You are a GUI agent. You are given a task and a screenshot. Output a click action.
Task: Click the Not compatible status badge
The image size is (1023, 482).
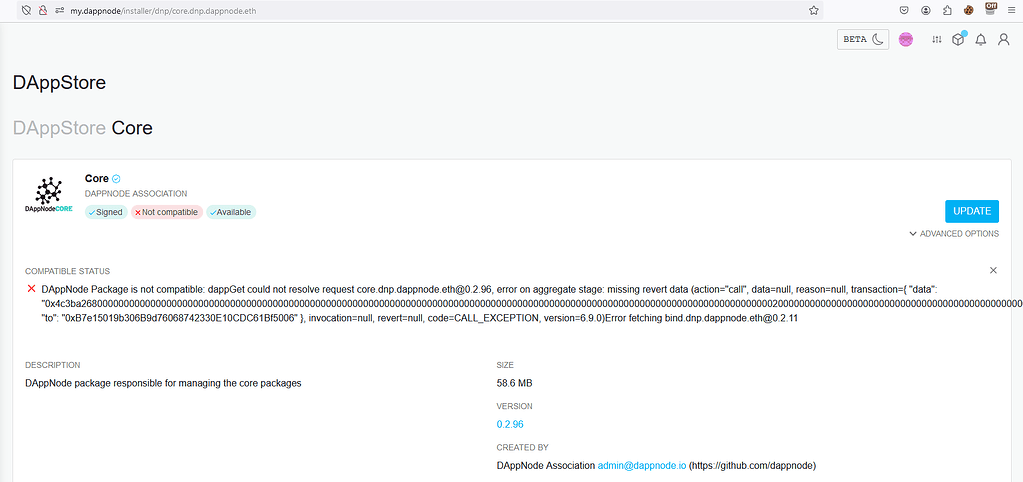coord(167,212)
